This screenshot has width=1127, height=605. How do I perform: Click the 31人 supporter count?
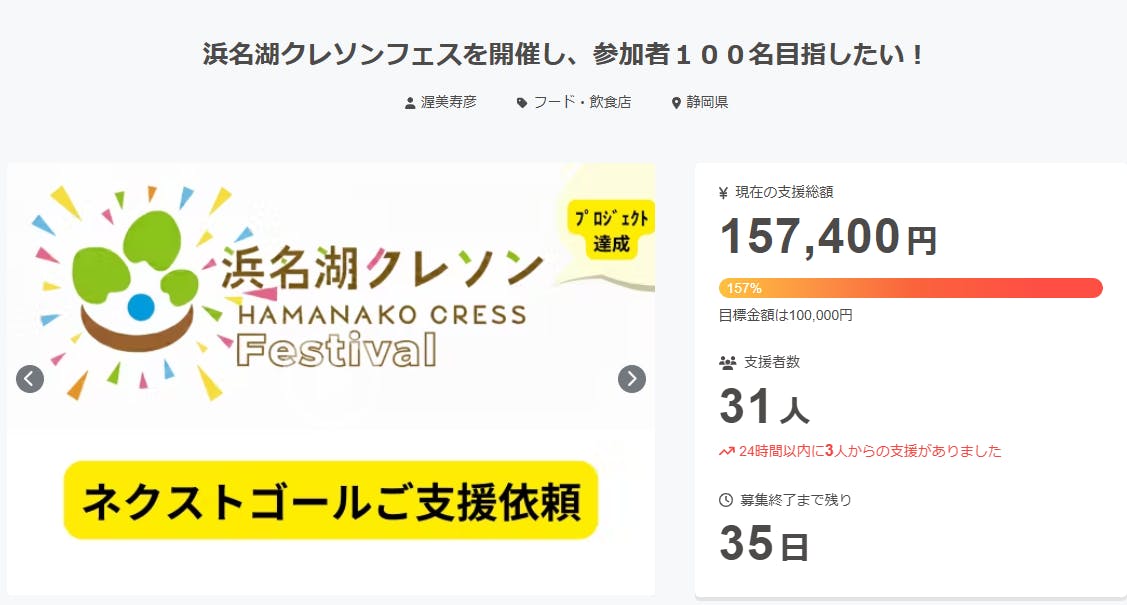pos(764,408)
